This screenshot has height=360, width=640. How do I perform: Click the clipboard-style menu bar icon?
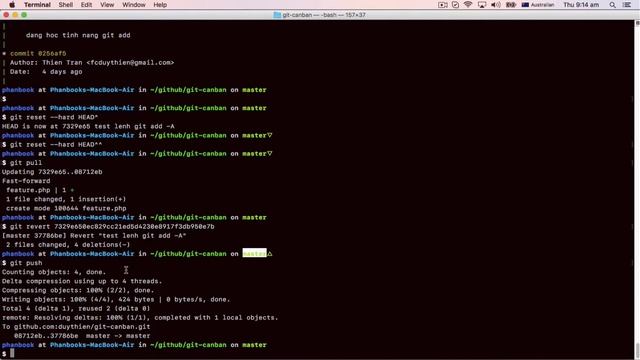pos(455,5)
